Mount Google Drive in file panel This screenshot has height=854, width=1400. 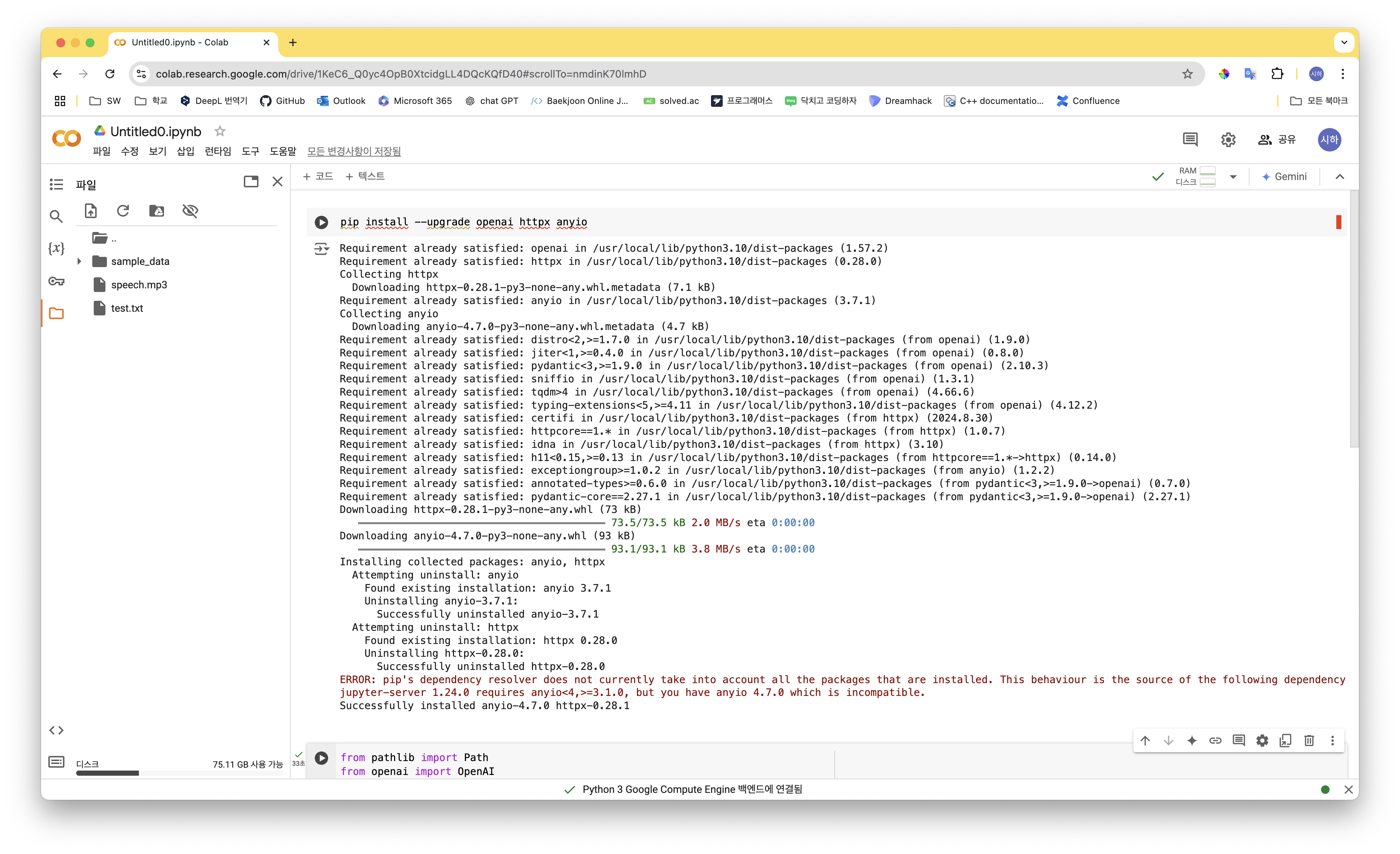click(156, 211)
